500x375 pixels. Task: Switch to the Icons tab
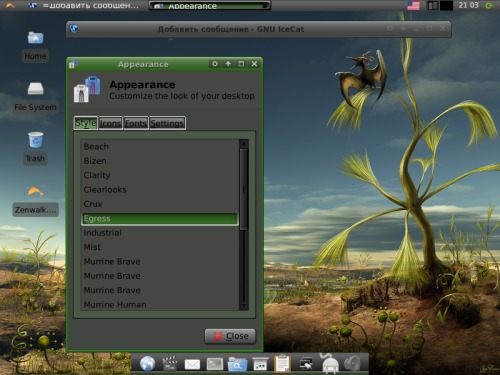110,123
